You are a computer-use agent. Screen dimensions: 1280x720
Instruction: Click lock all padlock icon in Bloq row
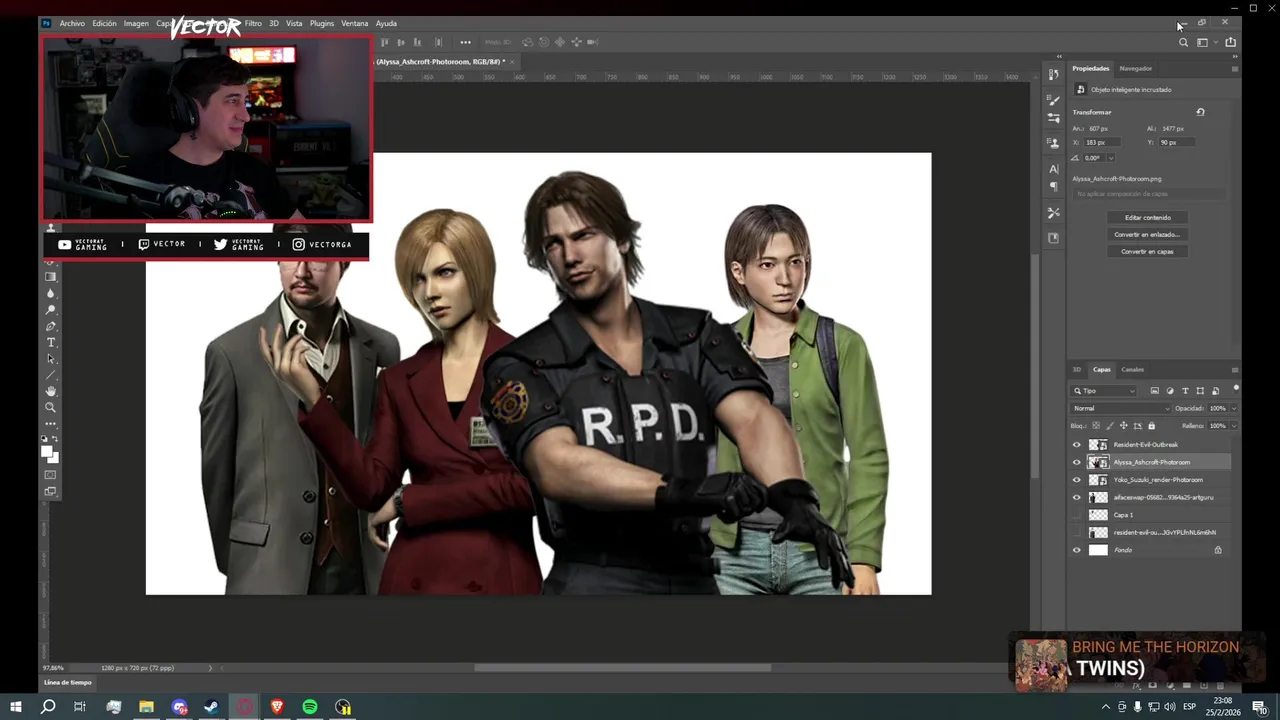click(1151, 426)
